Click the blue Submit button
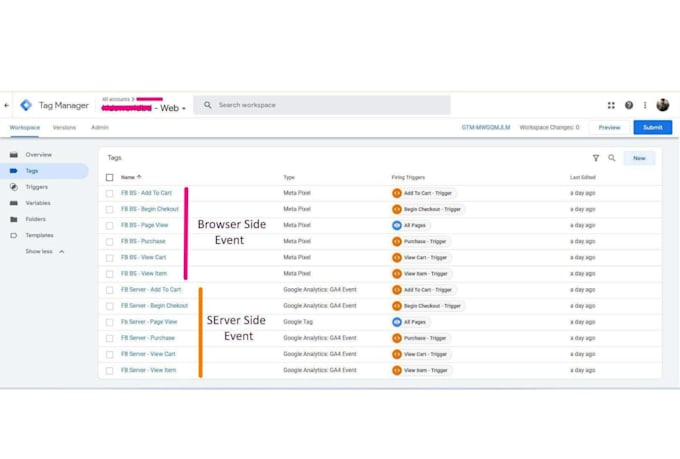 [653, 128]
